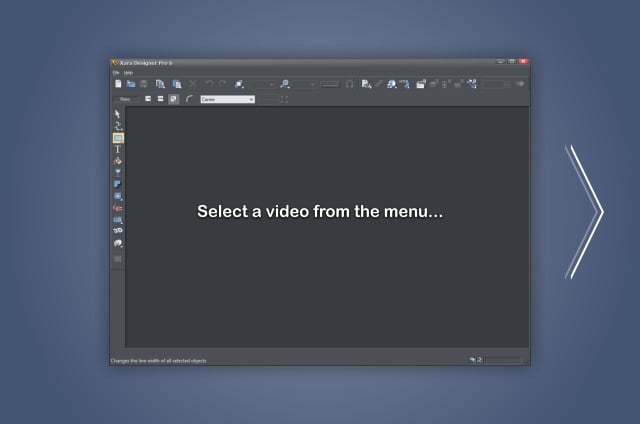The height and width of the screenshot is (424, 640).
Task: Toggle the first infobar button after New
Action: (x=148, y=99)
